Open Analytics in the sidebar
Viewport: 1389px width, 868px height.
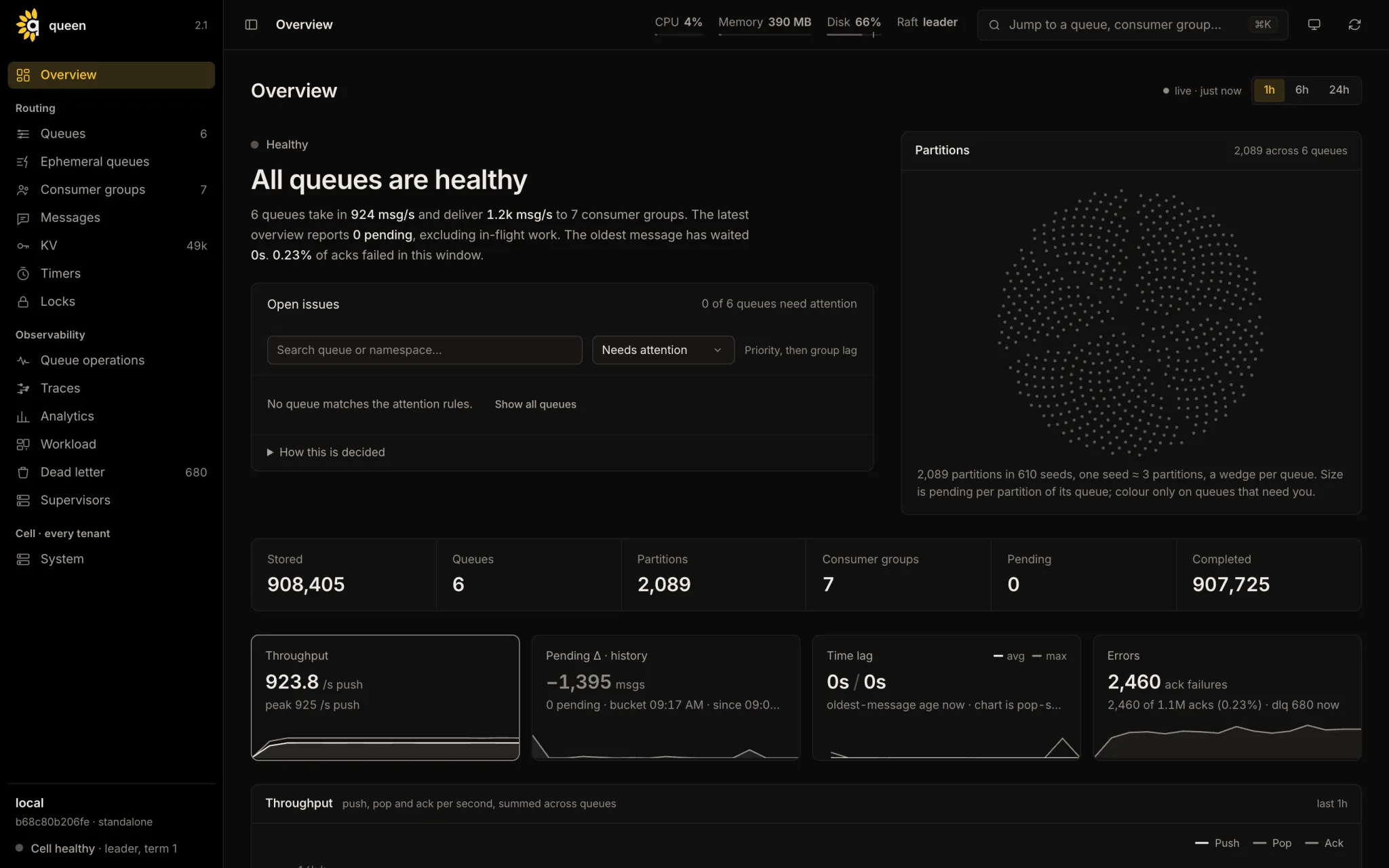coord(111,416)
